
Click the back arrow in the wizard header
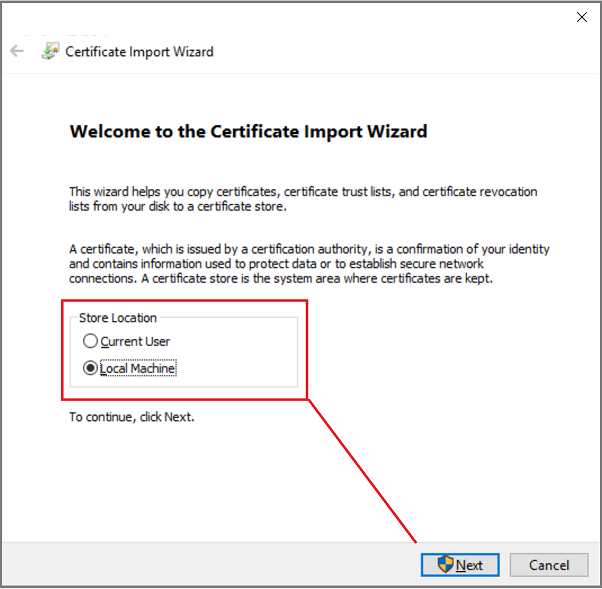point(17,51)
